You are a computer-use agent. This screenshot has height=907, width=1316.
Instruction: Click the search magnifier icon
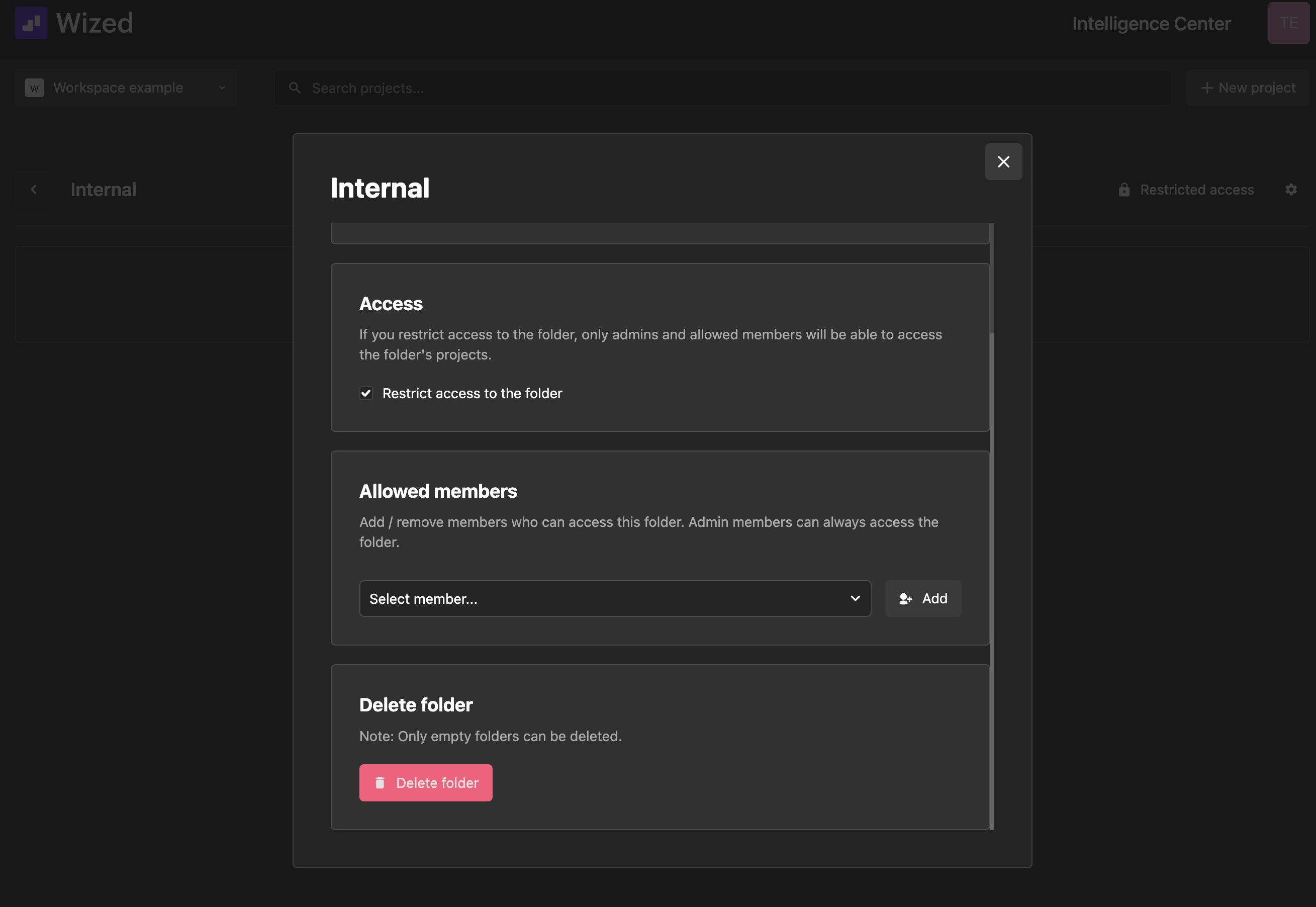coord(295,88)
